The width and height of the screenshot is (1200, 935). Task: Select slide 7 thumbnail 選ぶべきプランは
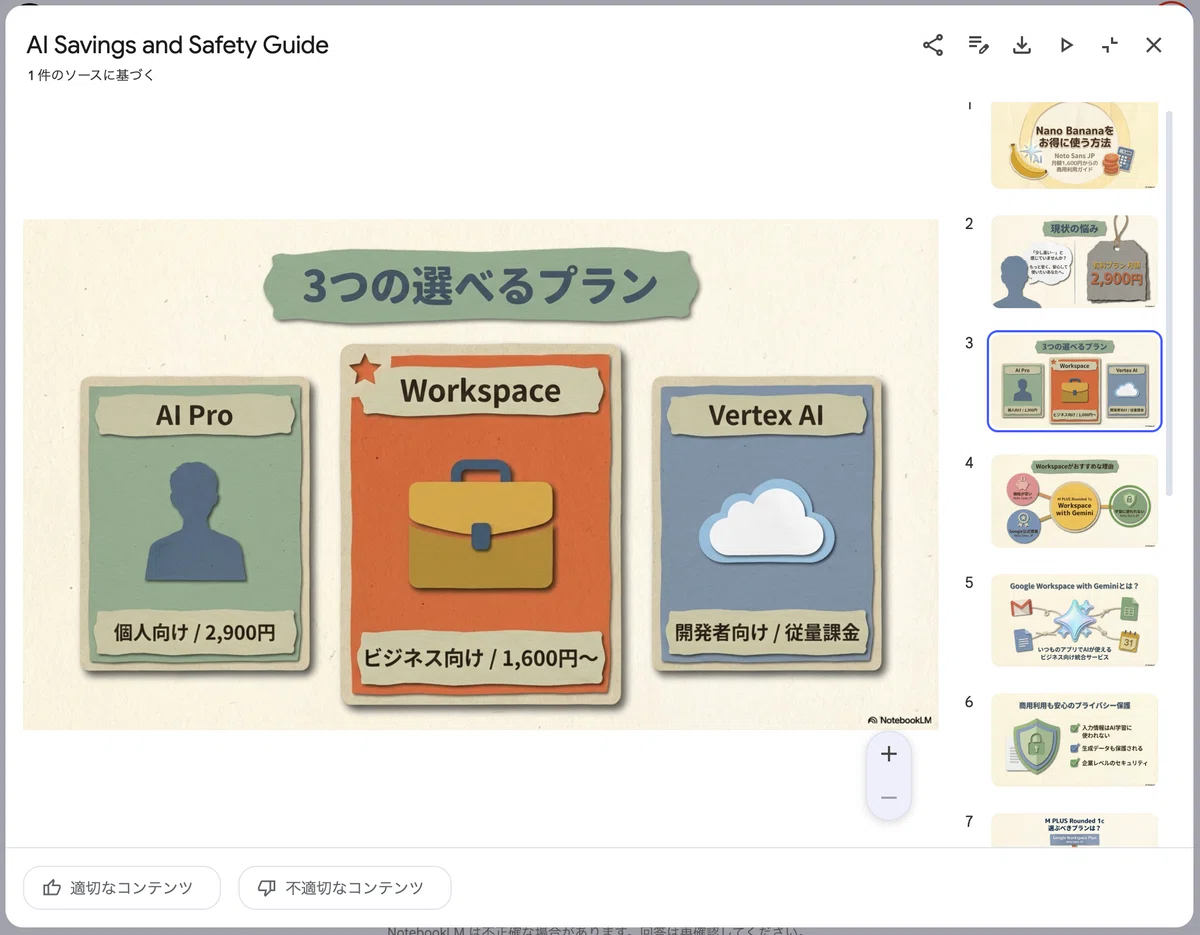pyautogui.click(x=1075, y=830)
